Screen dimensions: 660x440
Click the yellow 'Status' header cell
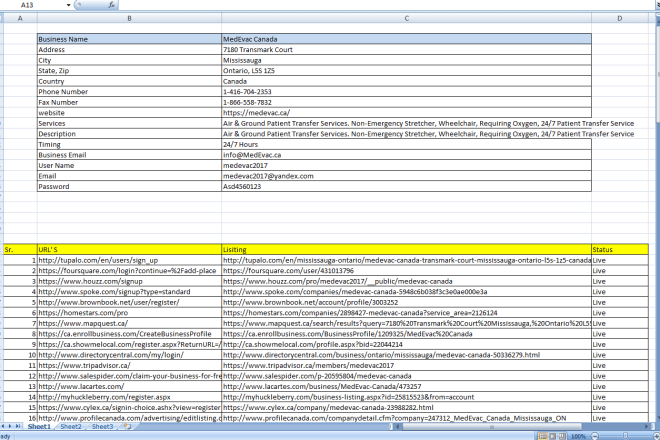tap(620, 250)
